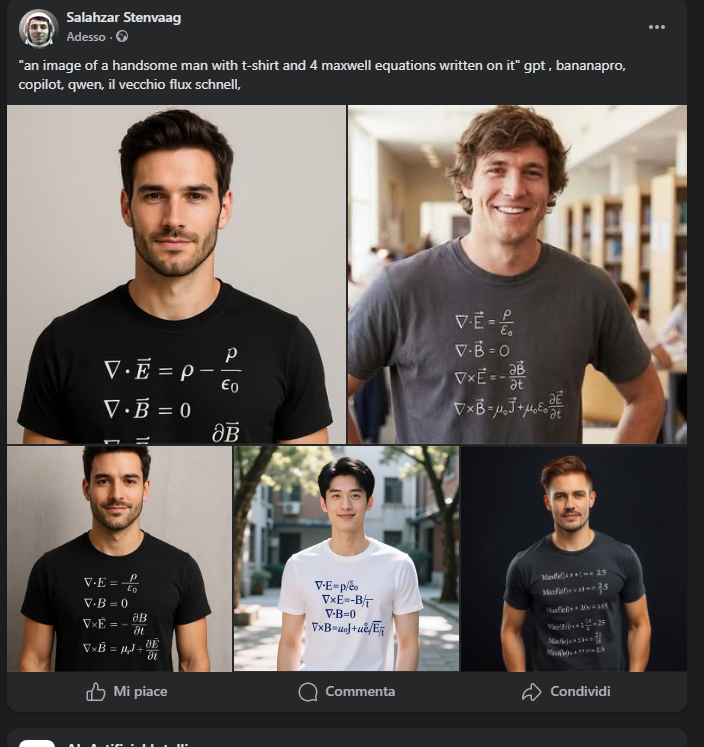The height and width of the screenshot is (747, 704).
Task: Open the small photo with the black t-shirt and four equations
Action: click(120, 558)
